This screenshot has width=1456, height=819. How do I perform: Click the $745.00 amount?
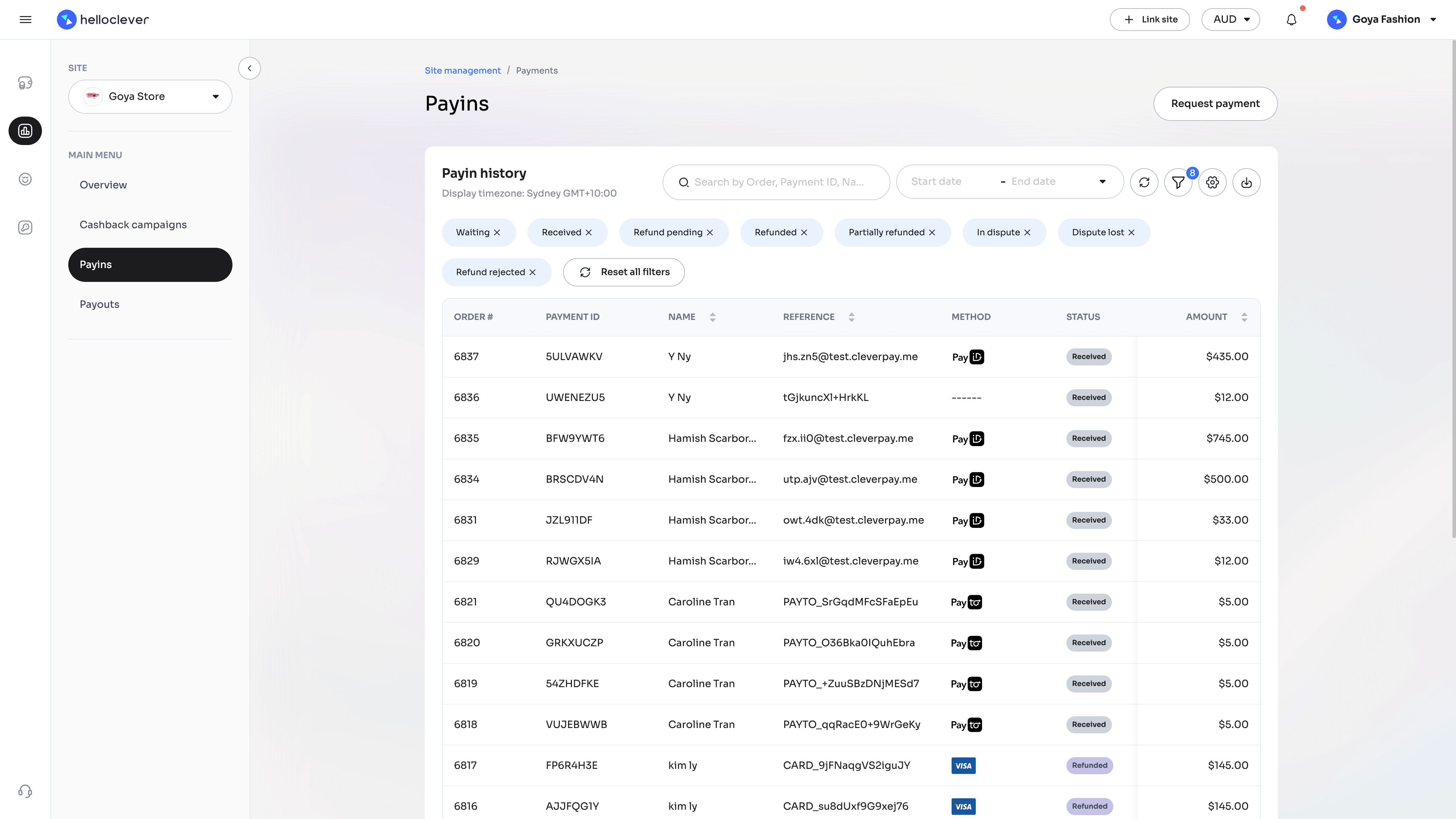click(1227, 439)
